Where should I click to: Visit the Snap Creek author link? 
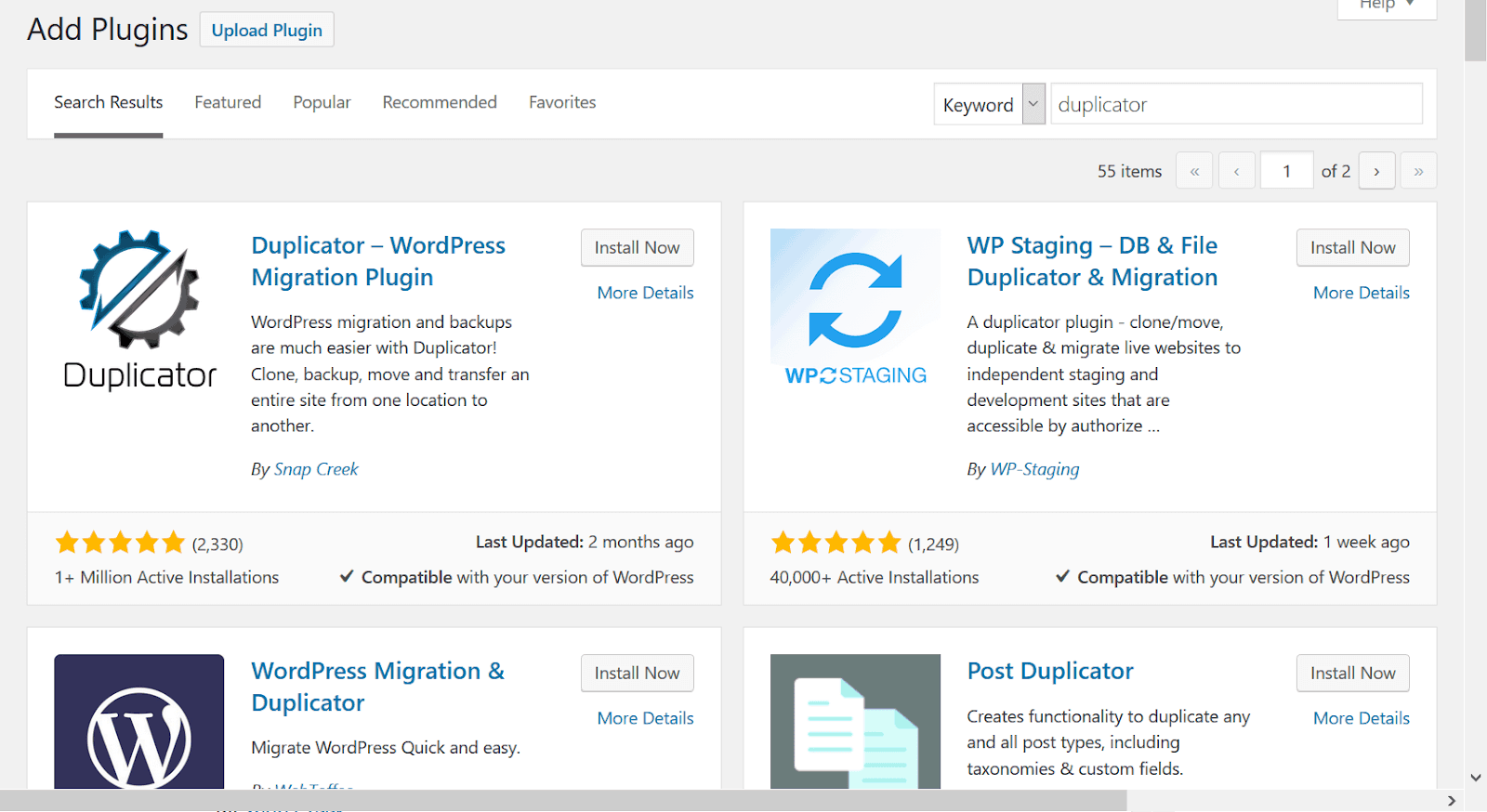[316, 469]
